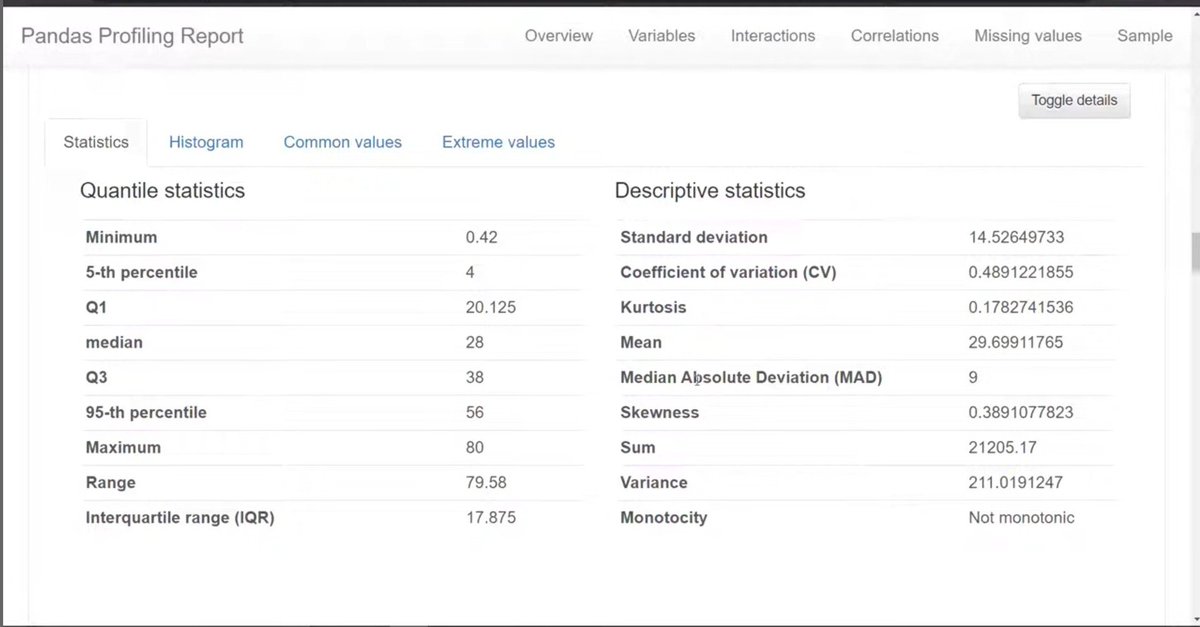The height and width of the screenshot is (627, 1200).
Task: Click the Kurtosis row label
Action: pyautogui.click(x=653, y=307)
